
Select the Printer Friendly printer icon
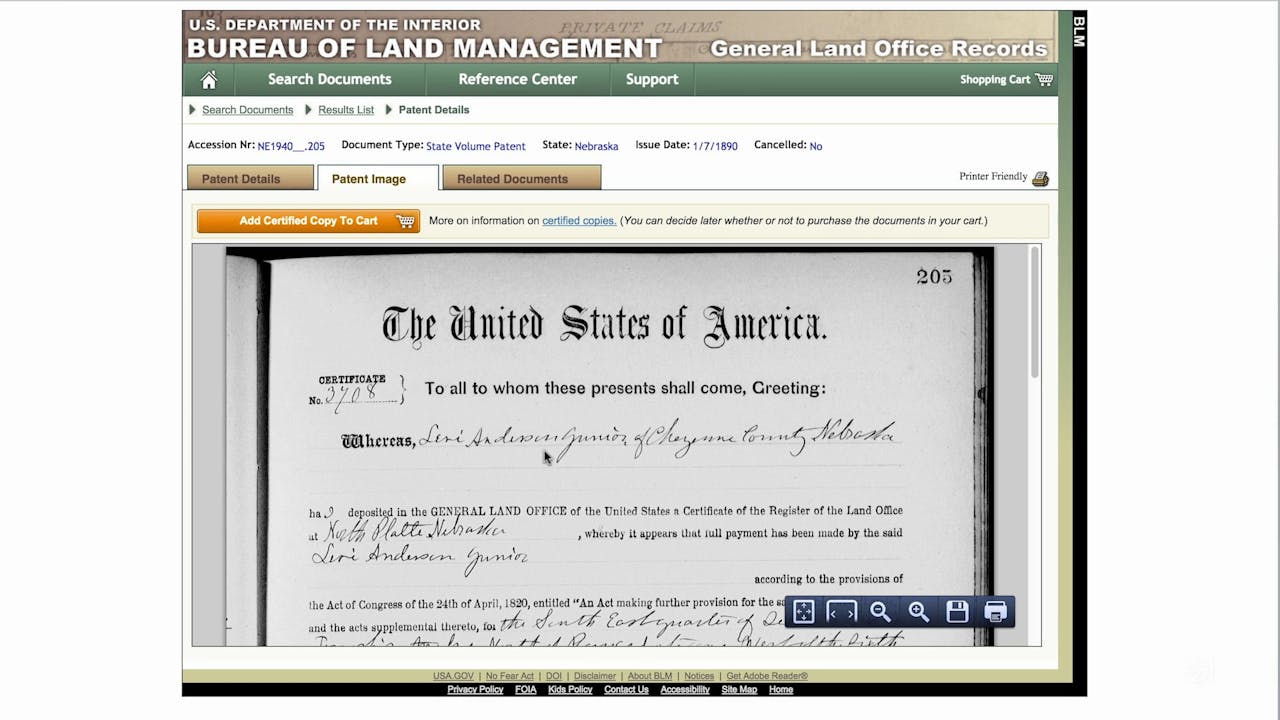pos(1039,177)
